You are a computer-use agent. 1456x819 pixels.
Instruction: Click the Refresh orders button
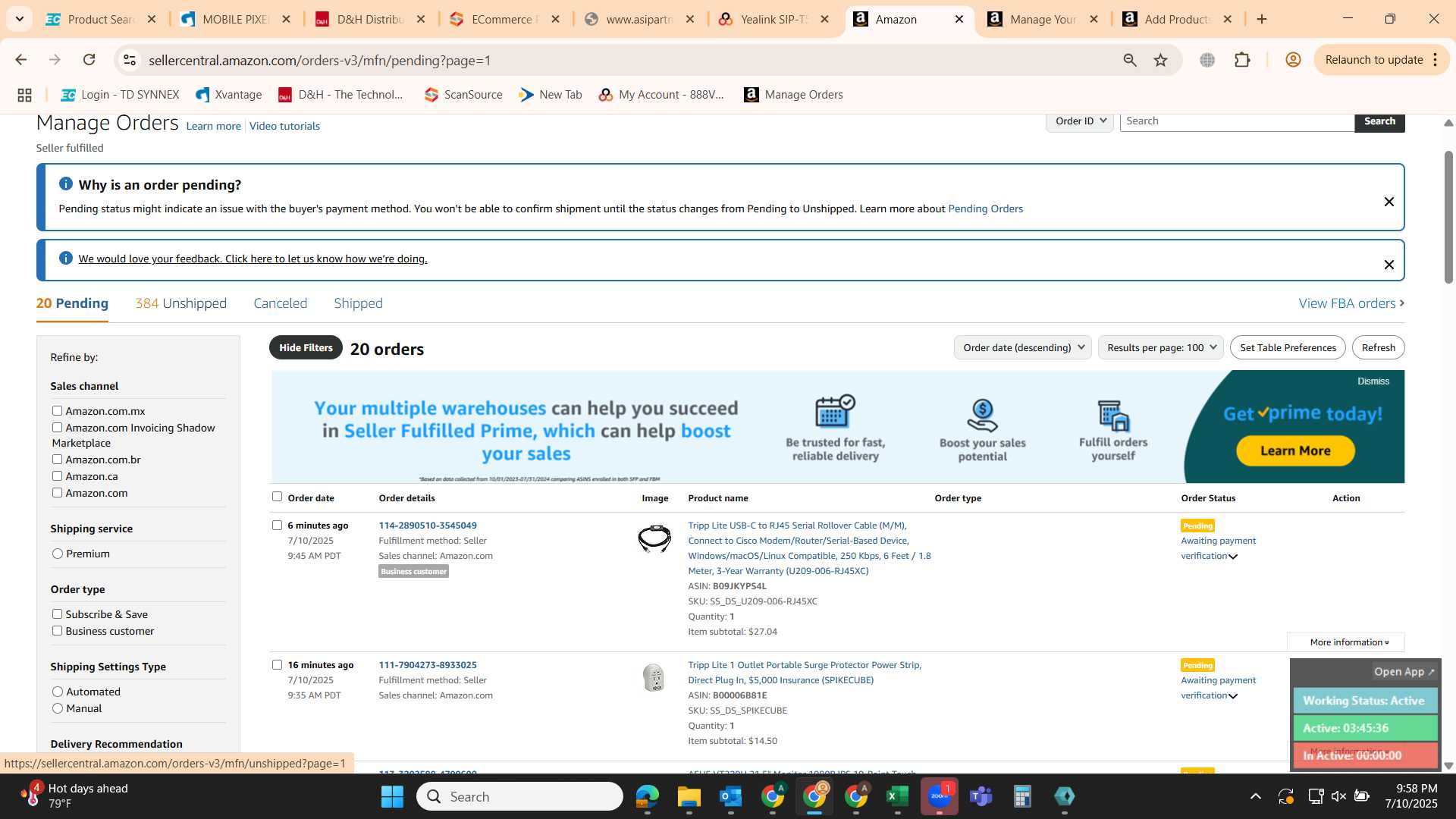(1378, 347)
